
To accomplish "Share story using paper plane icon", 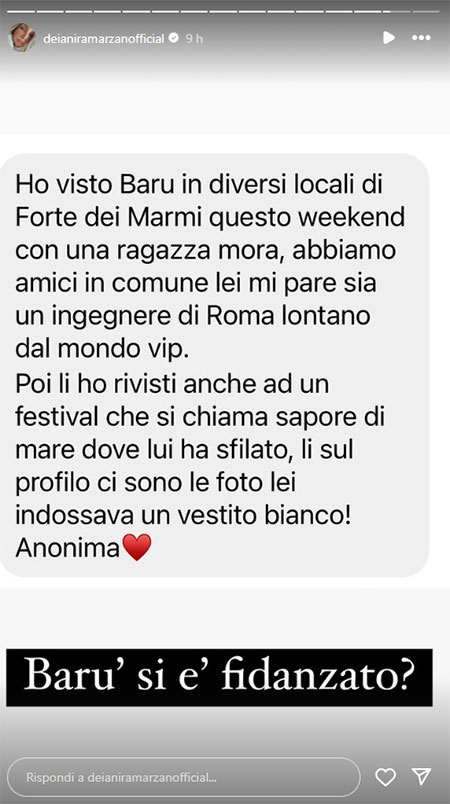I will [x=421, y=776].
